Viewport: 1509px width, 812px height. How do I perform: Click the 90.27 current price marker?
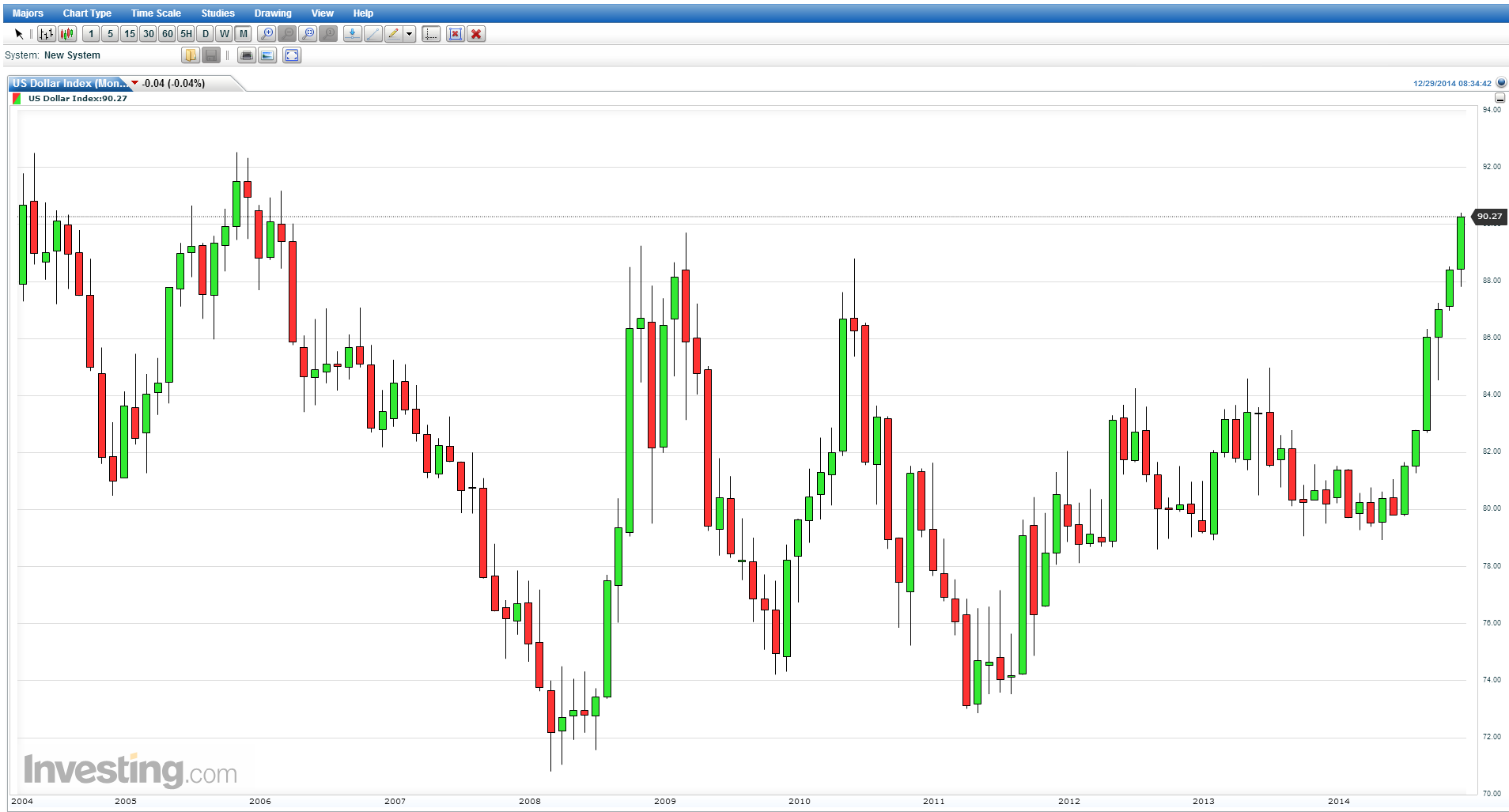pos(1489,217)
